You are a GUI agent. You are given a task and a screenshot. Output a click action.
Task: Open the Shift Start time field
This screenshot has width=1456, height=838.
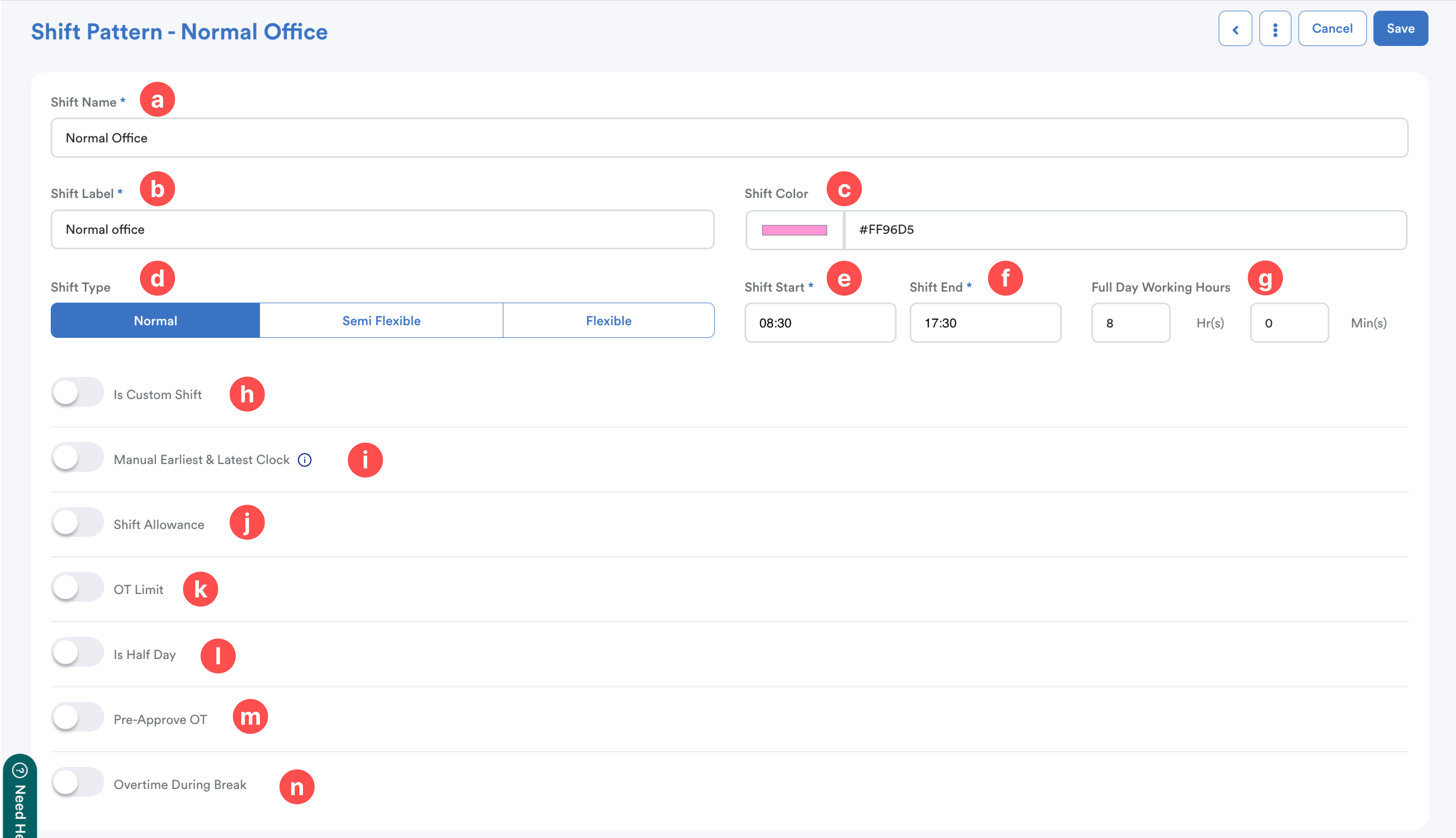click(819, 323)
